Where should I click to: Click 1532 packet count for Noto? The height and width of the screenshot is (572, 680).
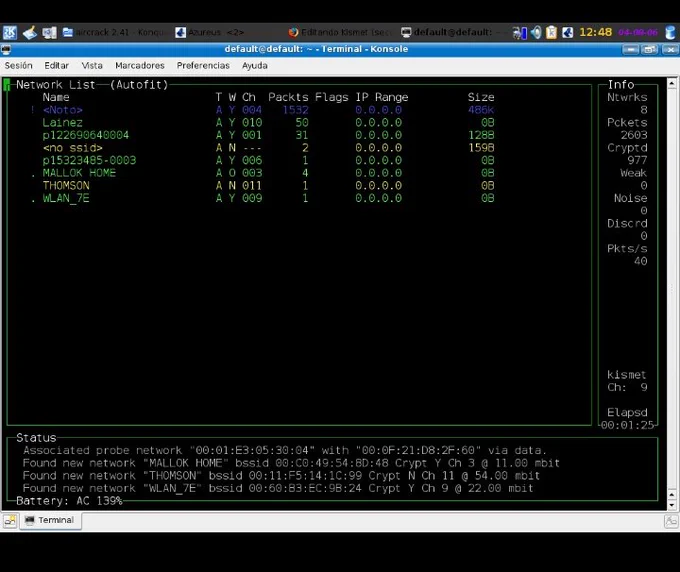(x=295, y=110)
